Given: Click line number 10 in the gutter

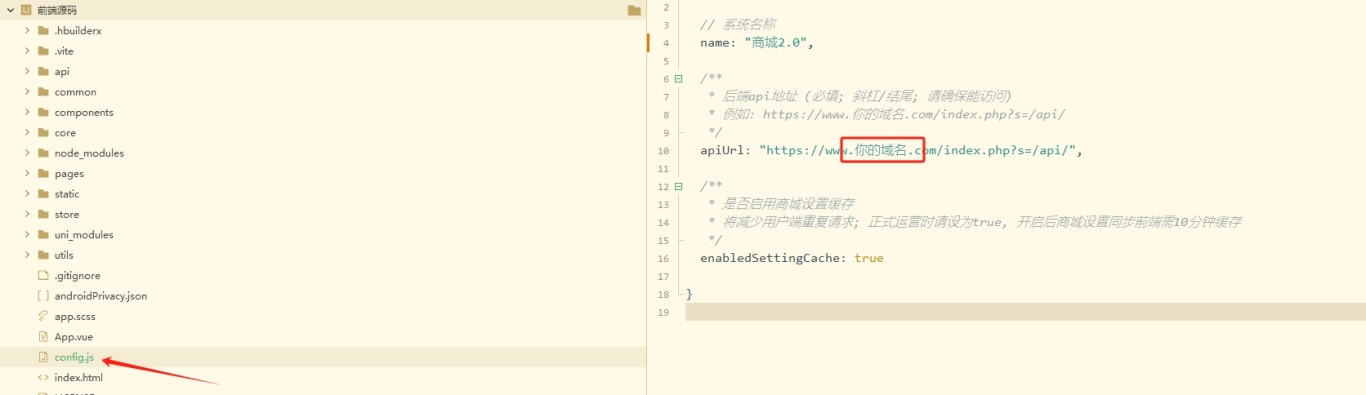Looking at the screenshot, I should (663, 151).
